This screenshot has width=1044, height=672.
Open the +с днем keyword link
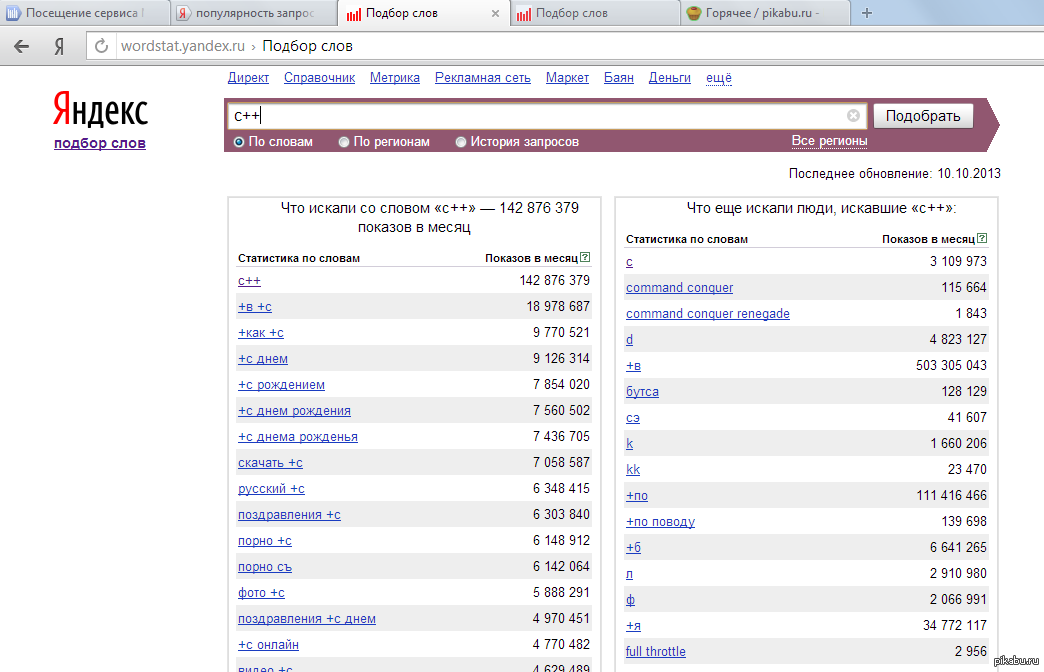tap(263, 358)
